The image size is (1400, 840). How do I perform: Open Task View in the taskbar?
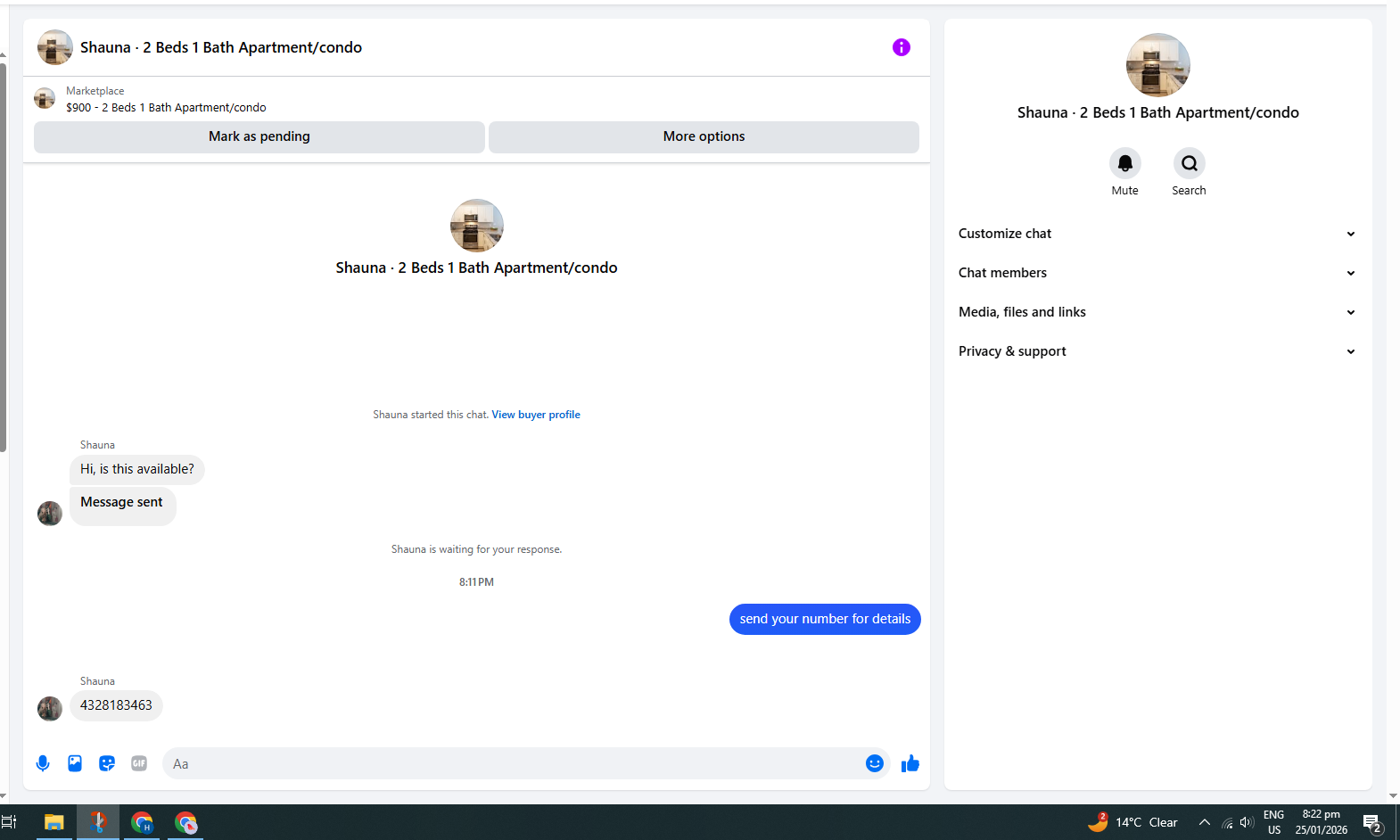[x=9, y=822]
